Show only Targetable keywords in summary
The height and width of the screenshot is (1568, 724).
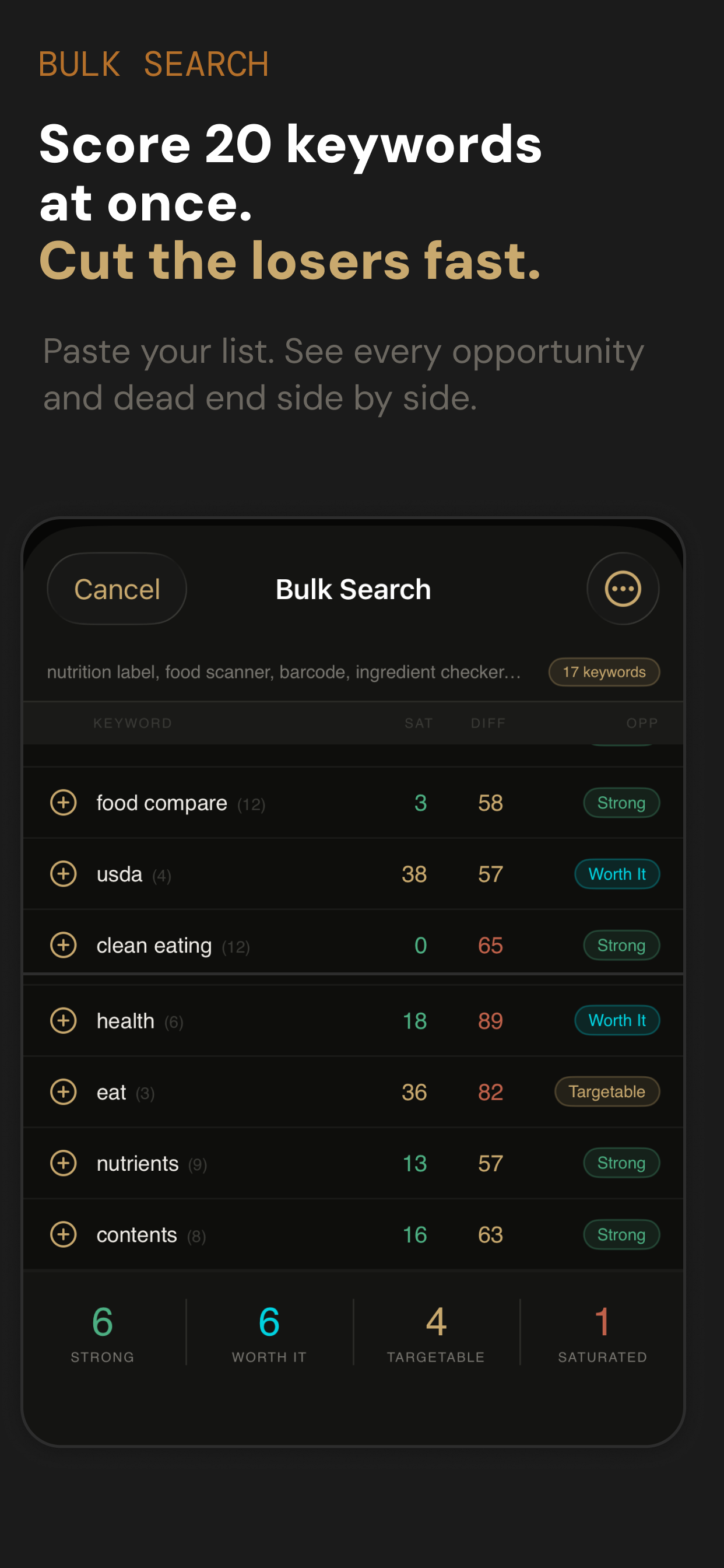point(435,1332)
